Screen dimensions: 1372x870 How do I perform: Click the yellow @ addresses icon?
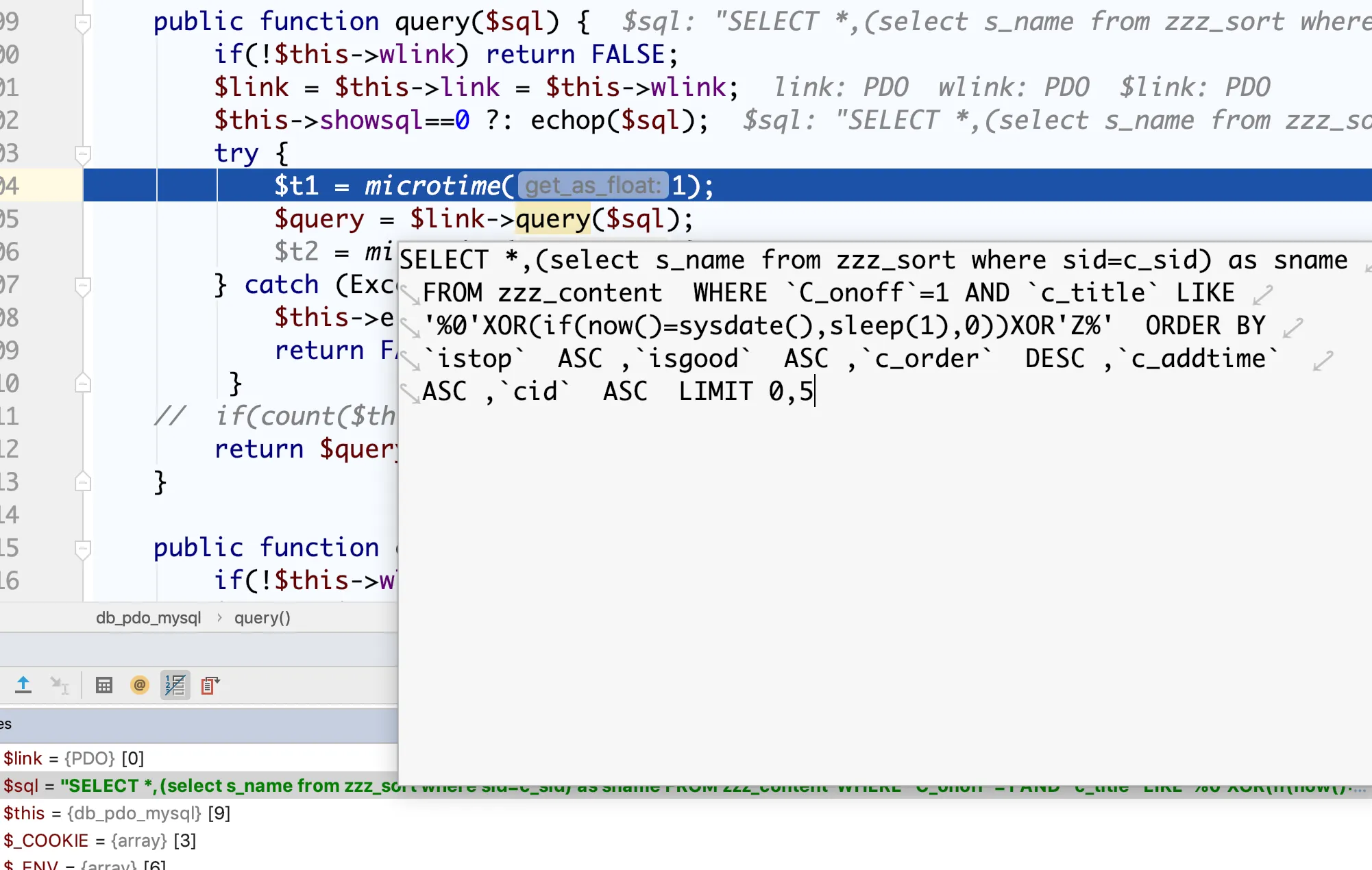(x=140, y=684)
